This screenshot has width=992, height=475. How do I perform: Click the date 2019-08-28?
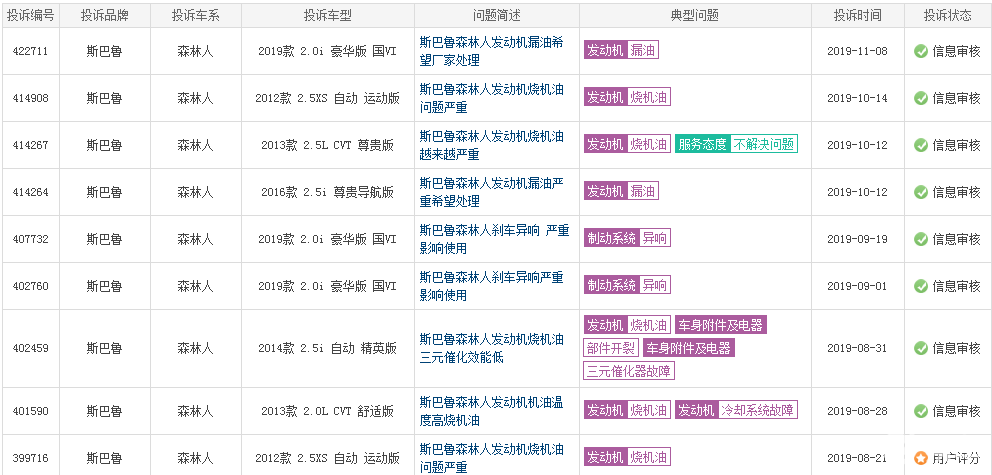point(857,411)
